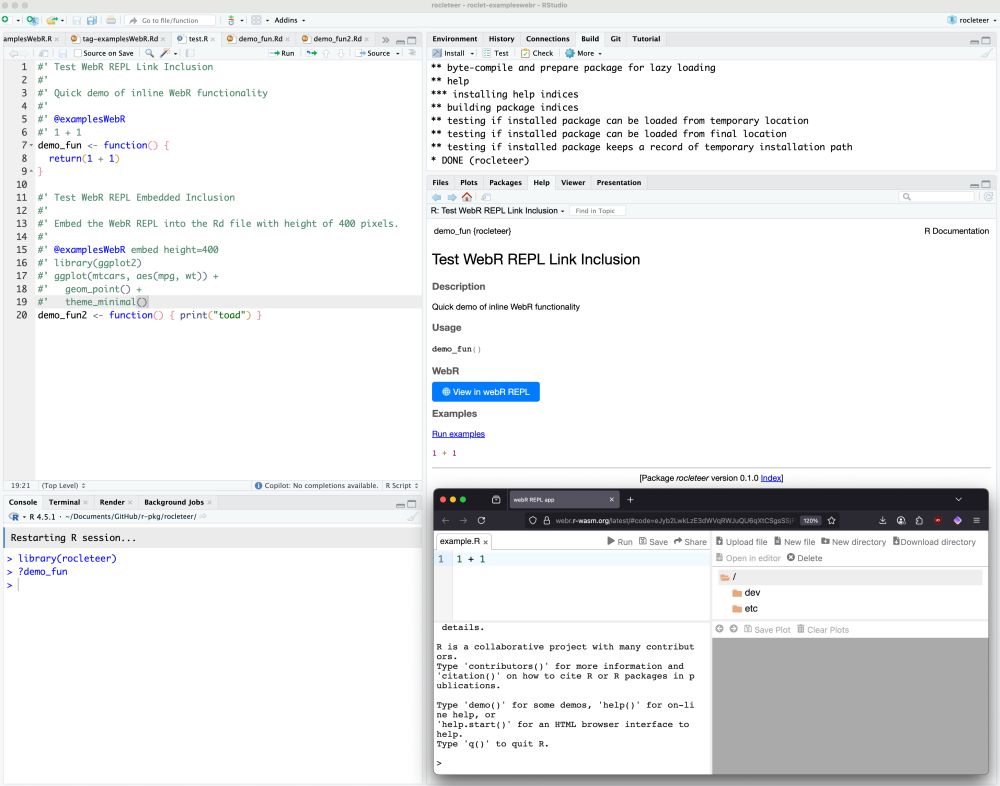Screen dimensions: 1000x786
Task: Click the Print icon in the main toolbar
Action: pos(110,20)
